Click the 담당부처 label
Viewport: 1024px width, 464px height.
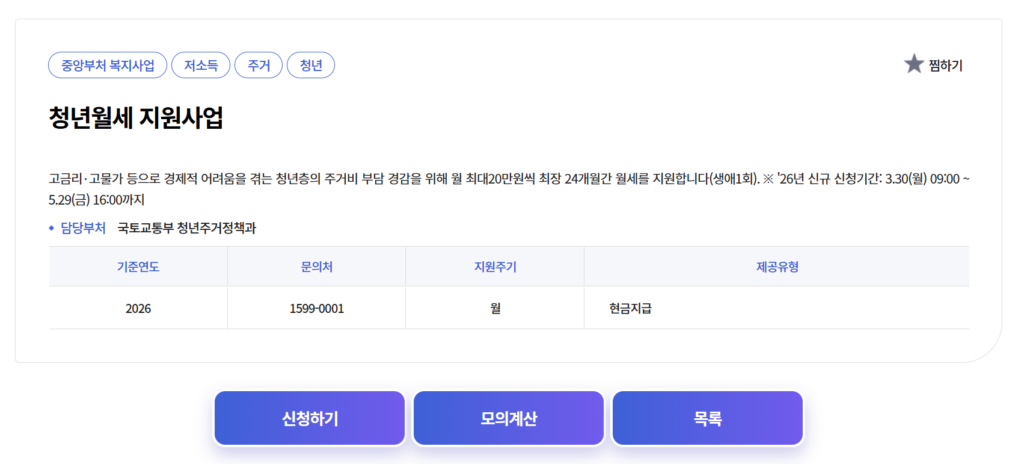pos(82,228)
